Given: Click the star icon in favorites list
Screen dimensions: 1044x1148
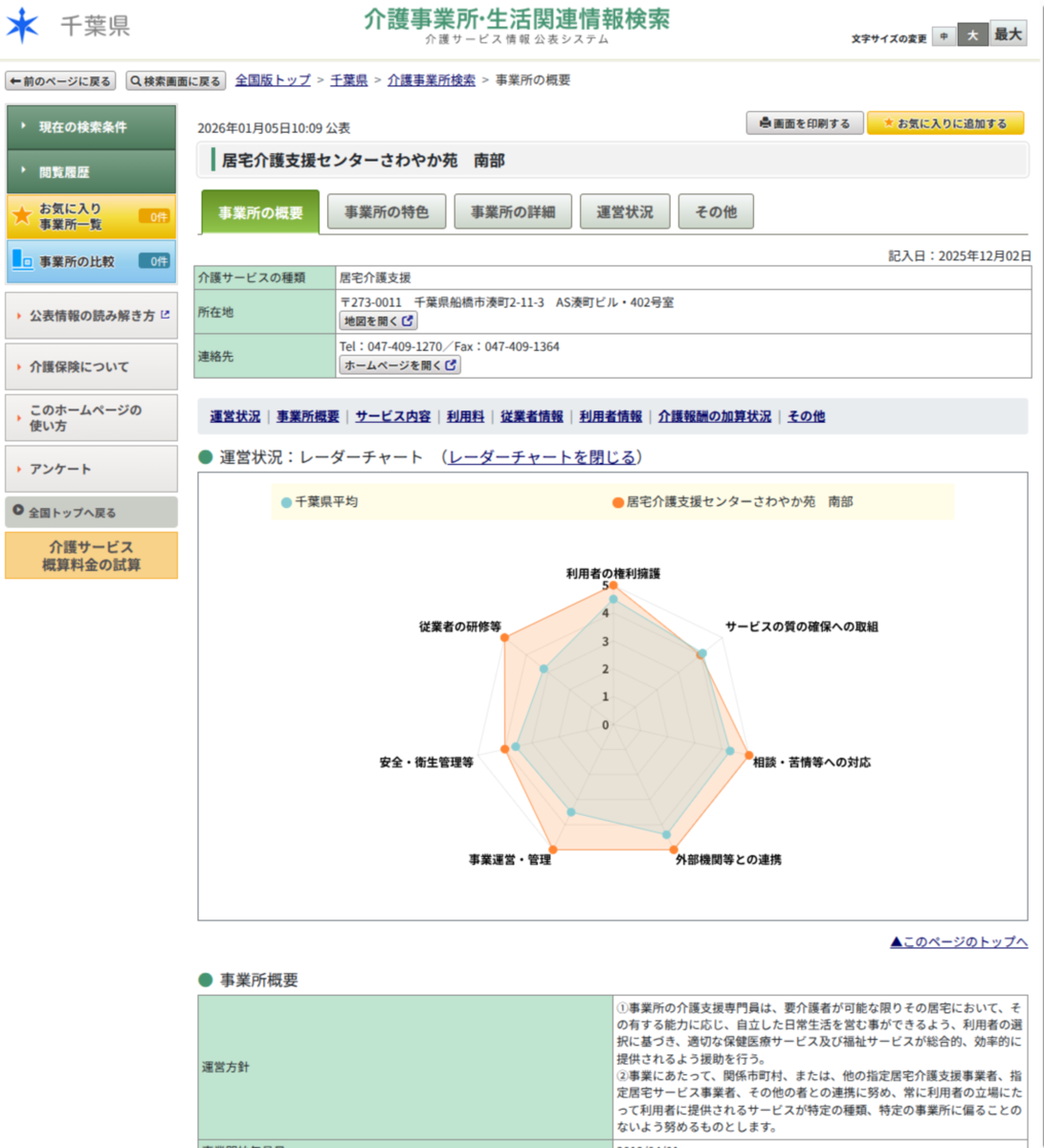Looking at the screenshot, I should tap(22, 216).
